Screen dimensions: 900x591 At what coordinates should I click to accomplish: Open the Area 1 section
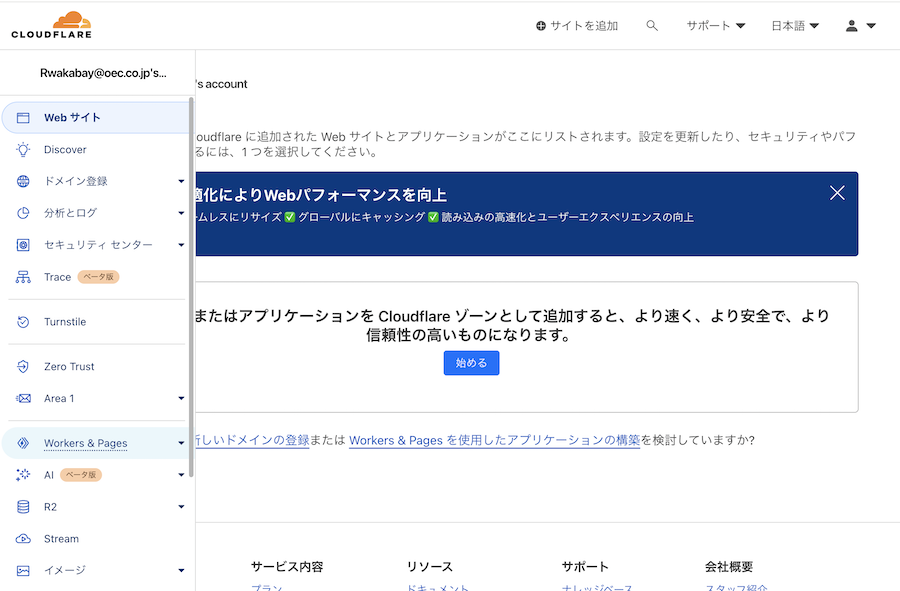58,398
